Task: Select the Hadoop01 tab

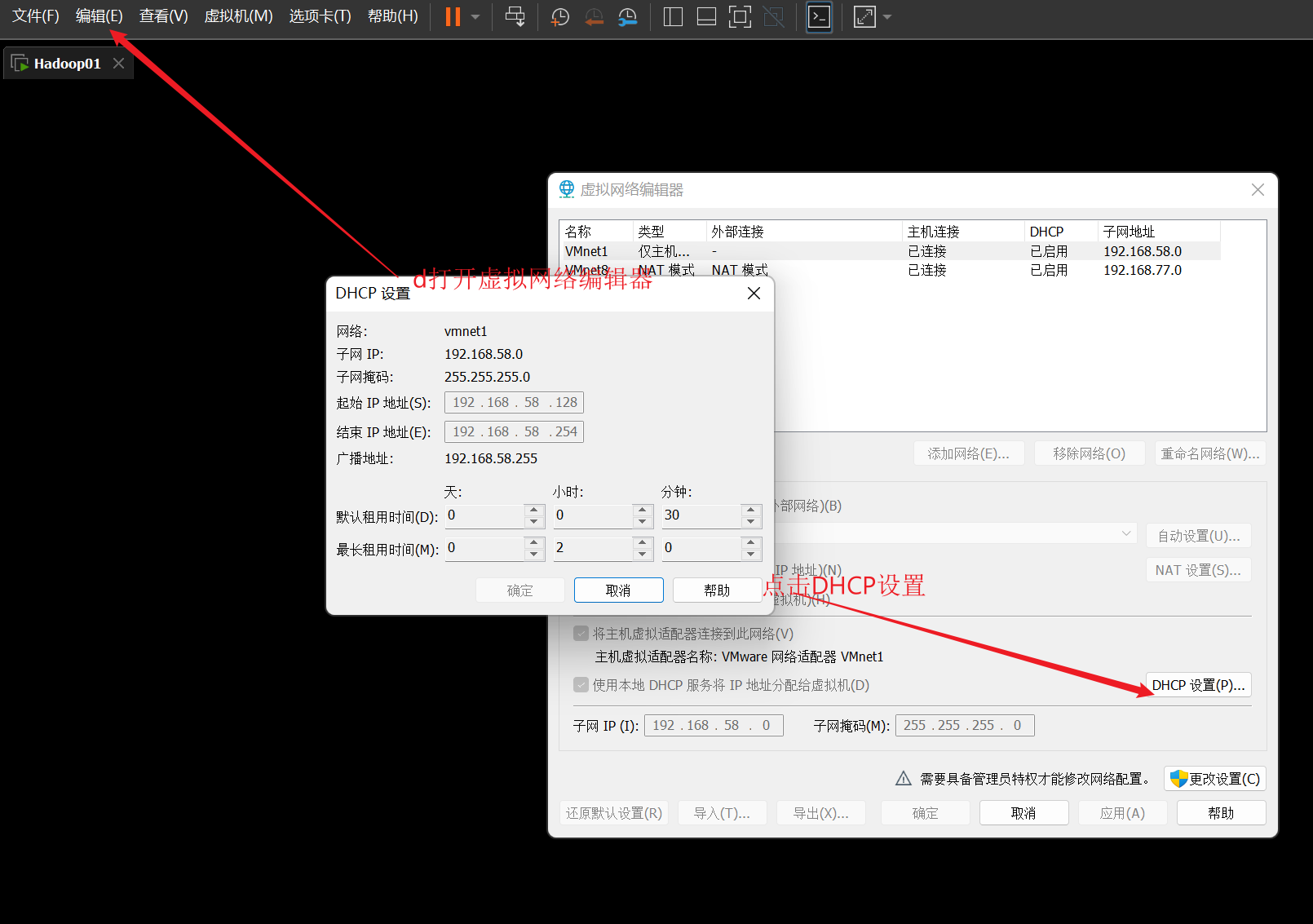Action: (68, 64)
